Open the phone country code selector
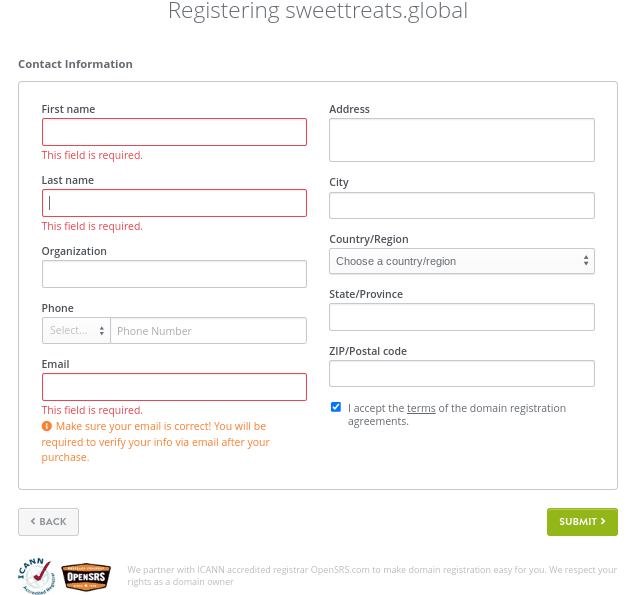The width and height of the screenshot is (633, 595). pos(76,331)
